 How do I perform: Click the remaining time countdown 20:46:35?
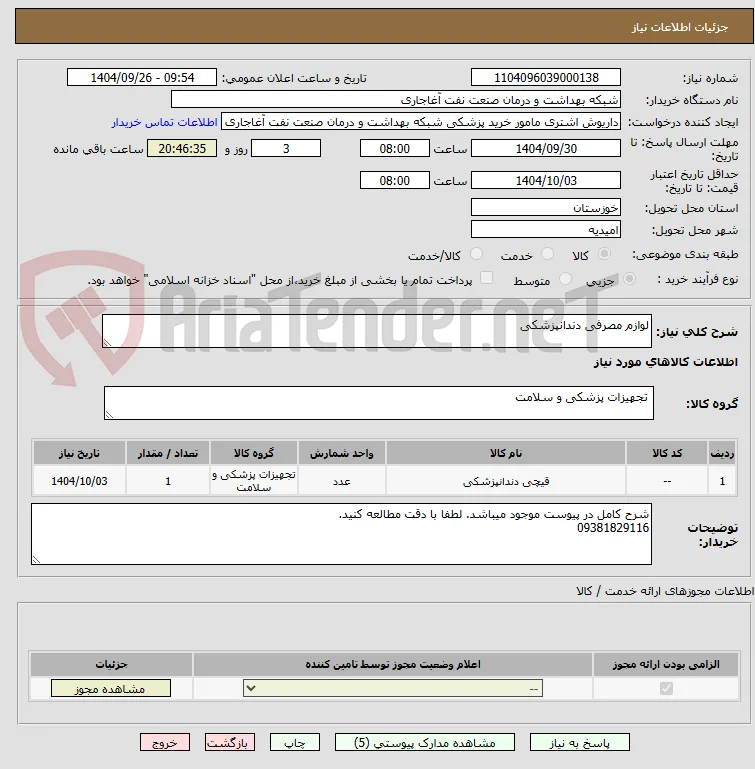point(182,148)
